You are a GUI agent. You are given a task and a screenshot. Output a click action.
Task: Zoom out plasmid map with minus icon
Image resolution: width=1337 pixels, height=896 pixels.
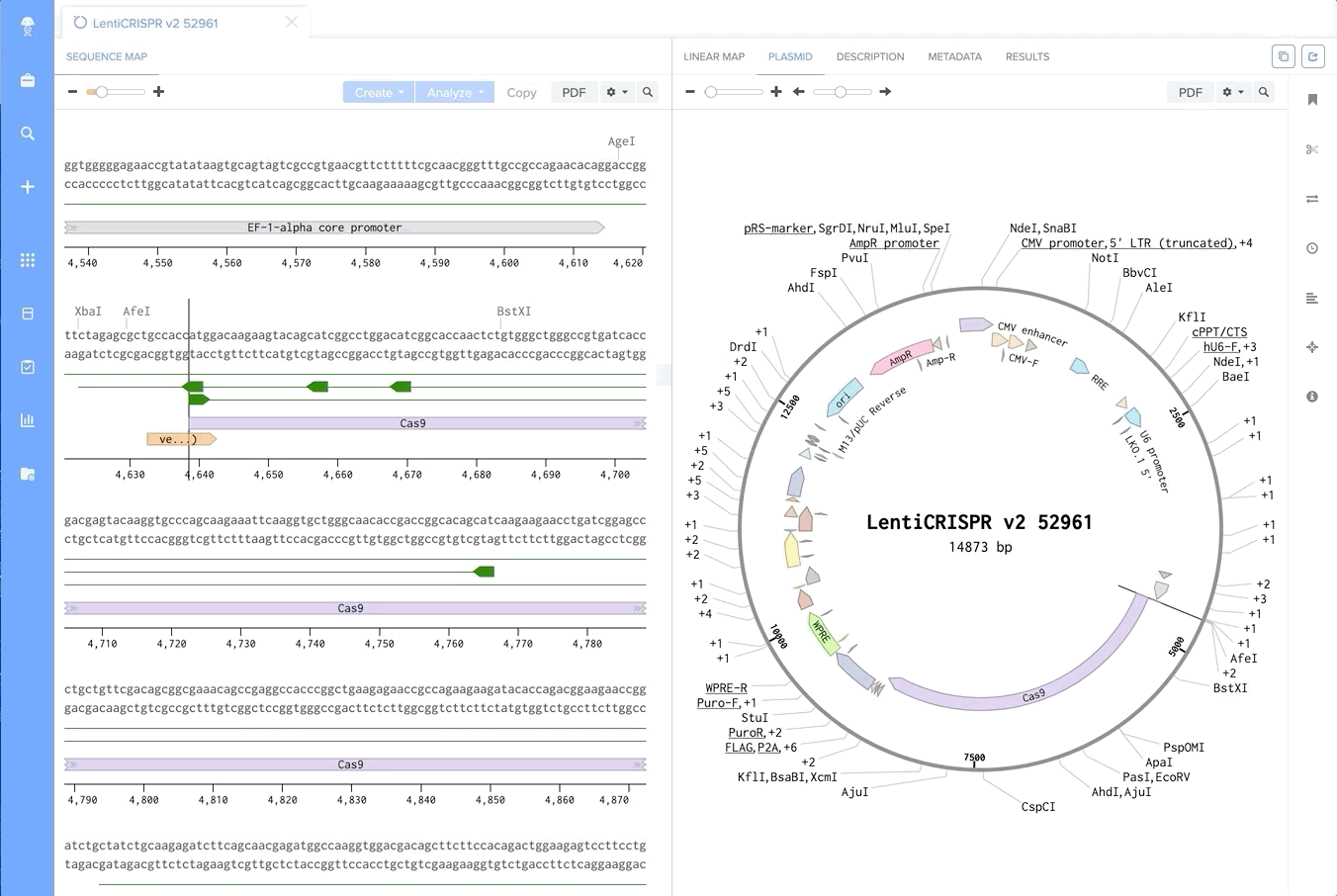pos(690,92)
